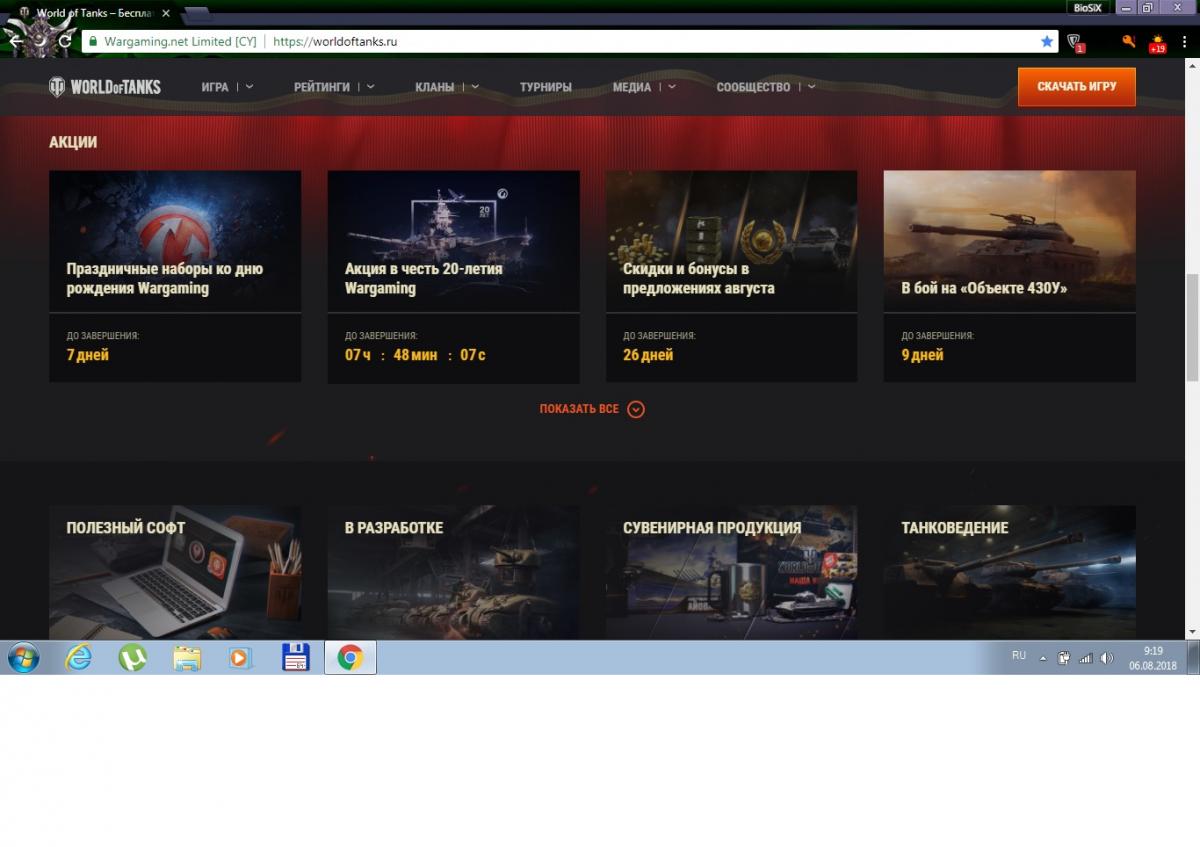Open the ТАНКОВЕДЕНИЕ tile
Image resolution: width=1200 pixels, height=847 pixels.
(x=1009, y=572)
